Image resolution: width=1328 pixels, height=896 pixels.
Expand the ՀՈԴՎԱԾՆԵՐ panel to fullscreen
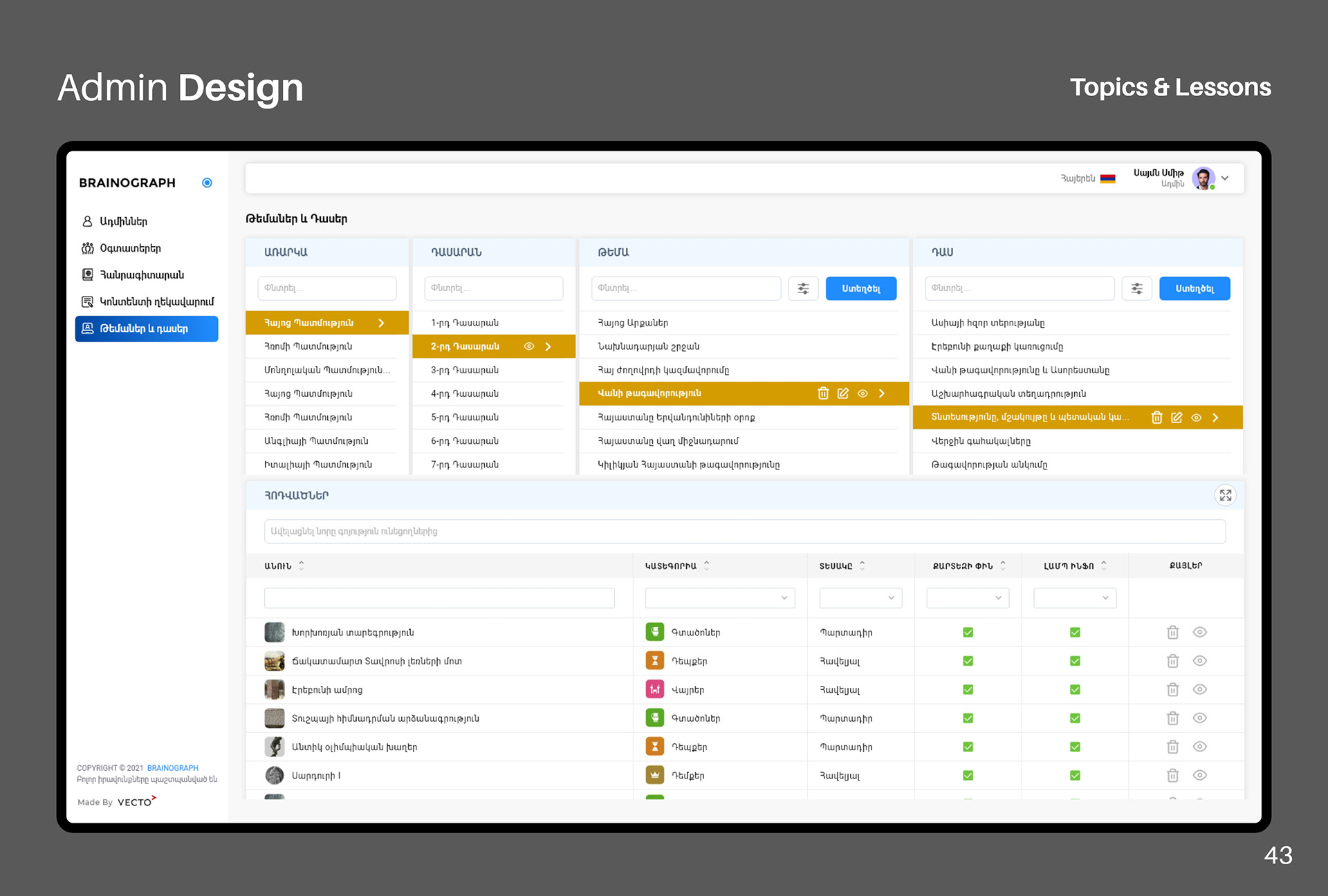[x=1225, y=495]
